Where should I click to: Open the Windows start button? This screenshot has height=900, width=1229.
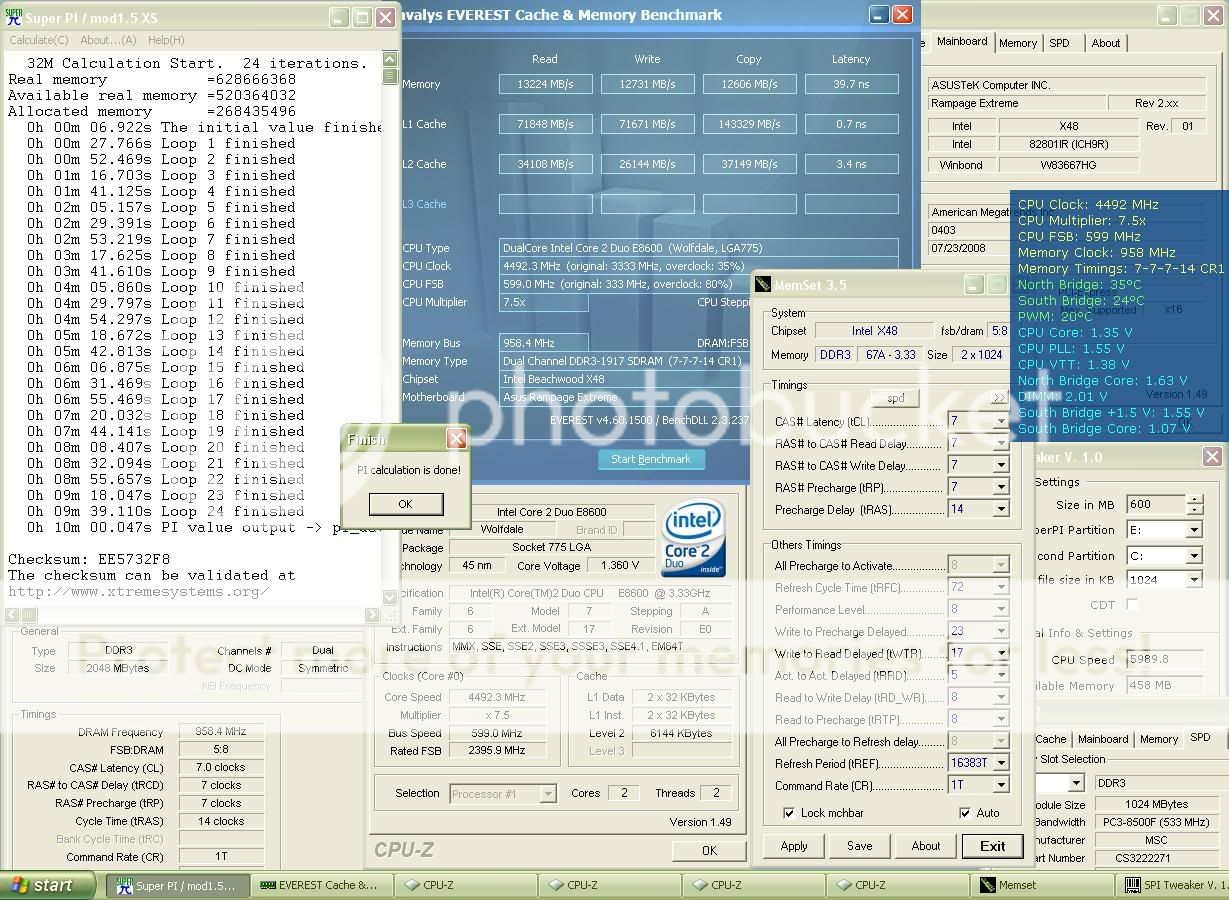(48, 885)
